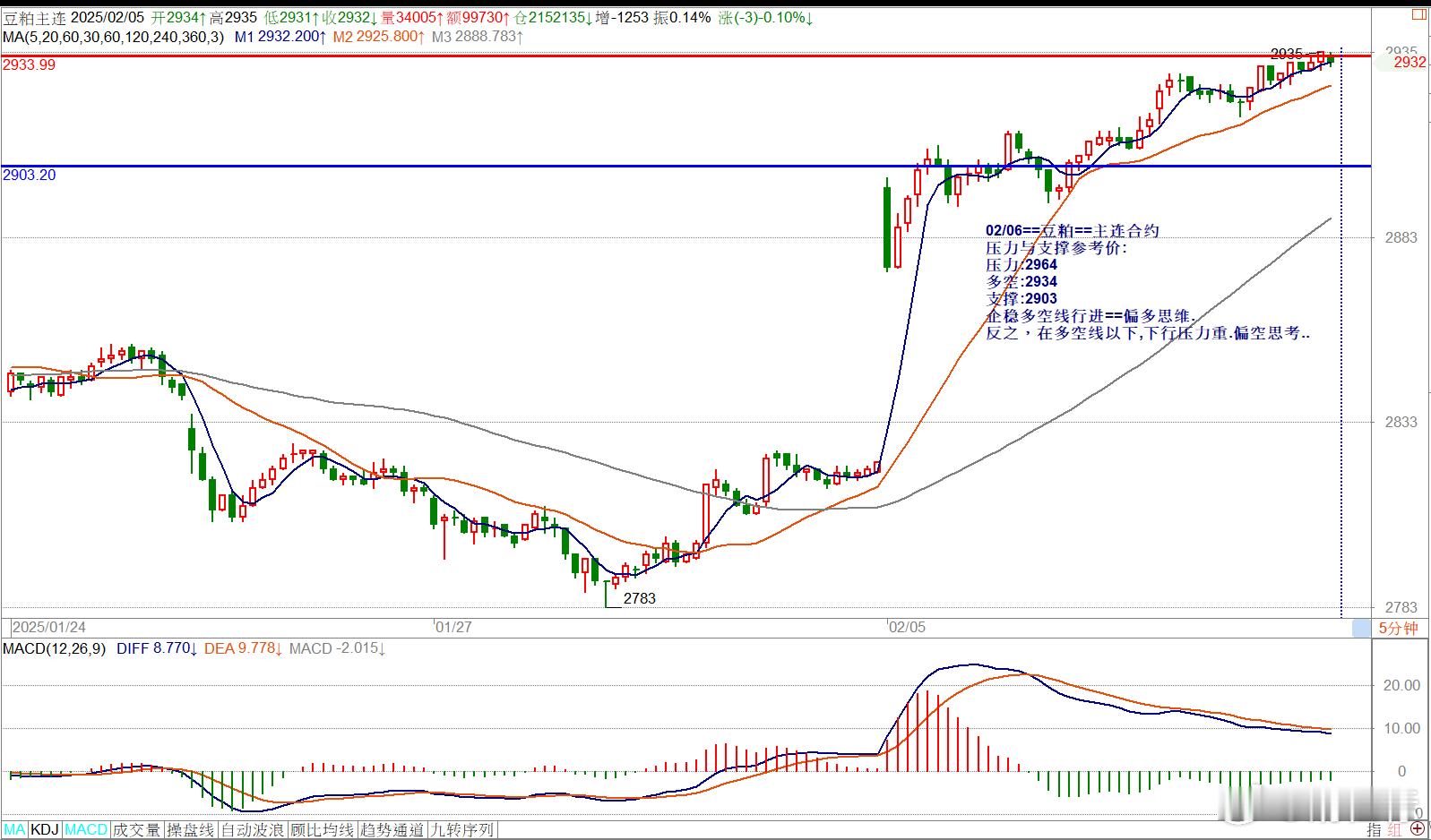Screen dimensions: 1431x840
Task: Click the 2783 low-point label under the candles
Action: coord(640,598)
